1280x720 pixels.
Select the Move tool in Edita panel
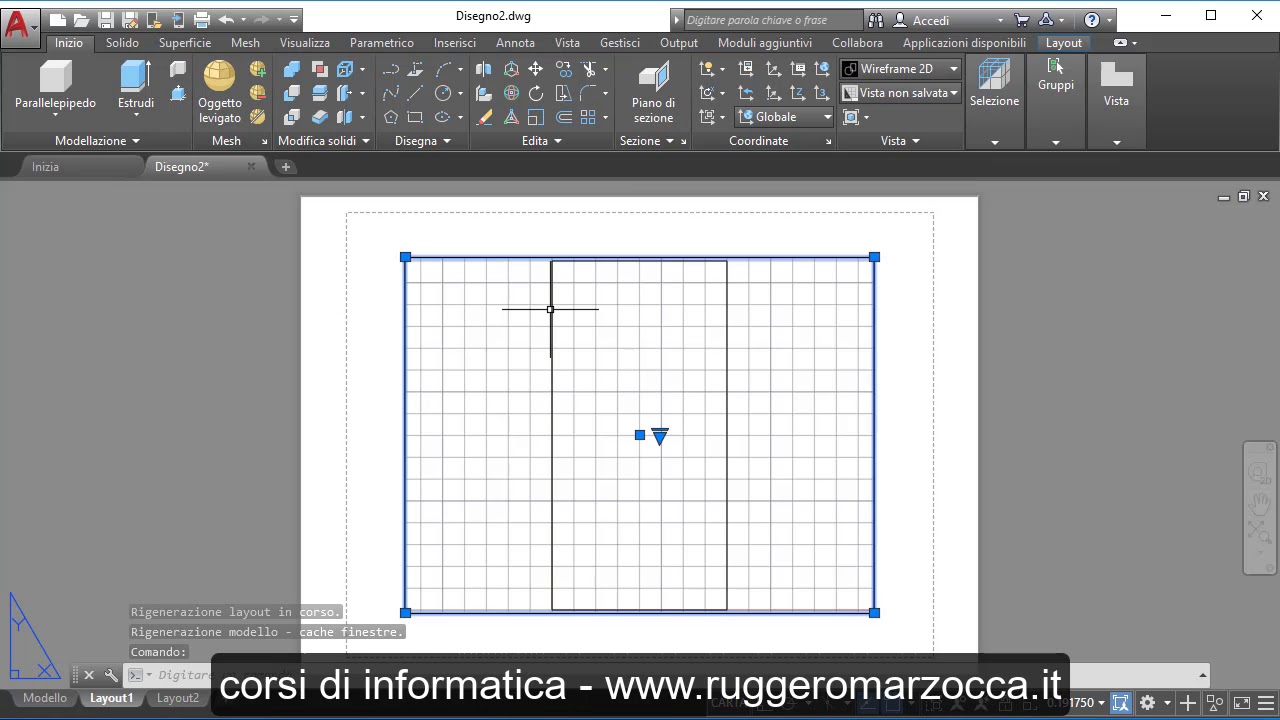[535, 69]
